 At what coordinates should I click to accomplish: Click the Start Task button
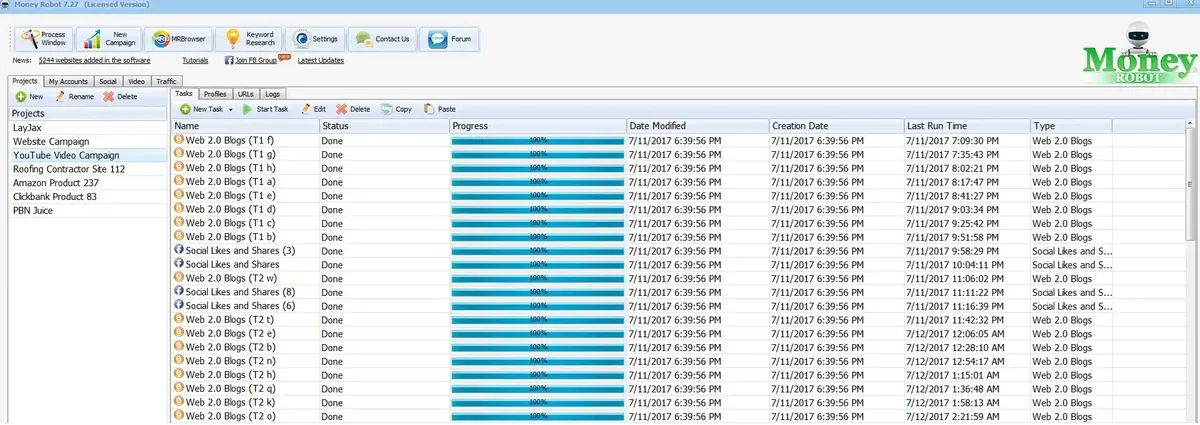pyautogui.click(x=266, y=109)
